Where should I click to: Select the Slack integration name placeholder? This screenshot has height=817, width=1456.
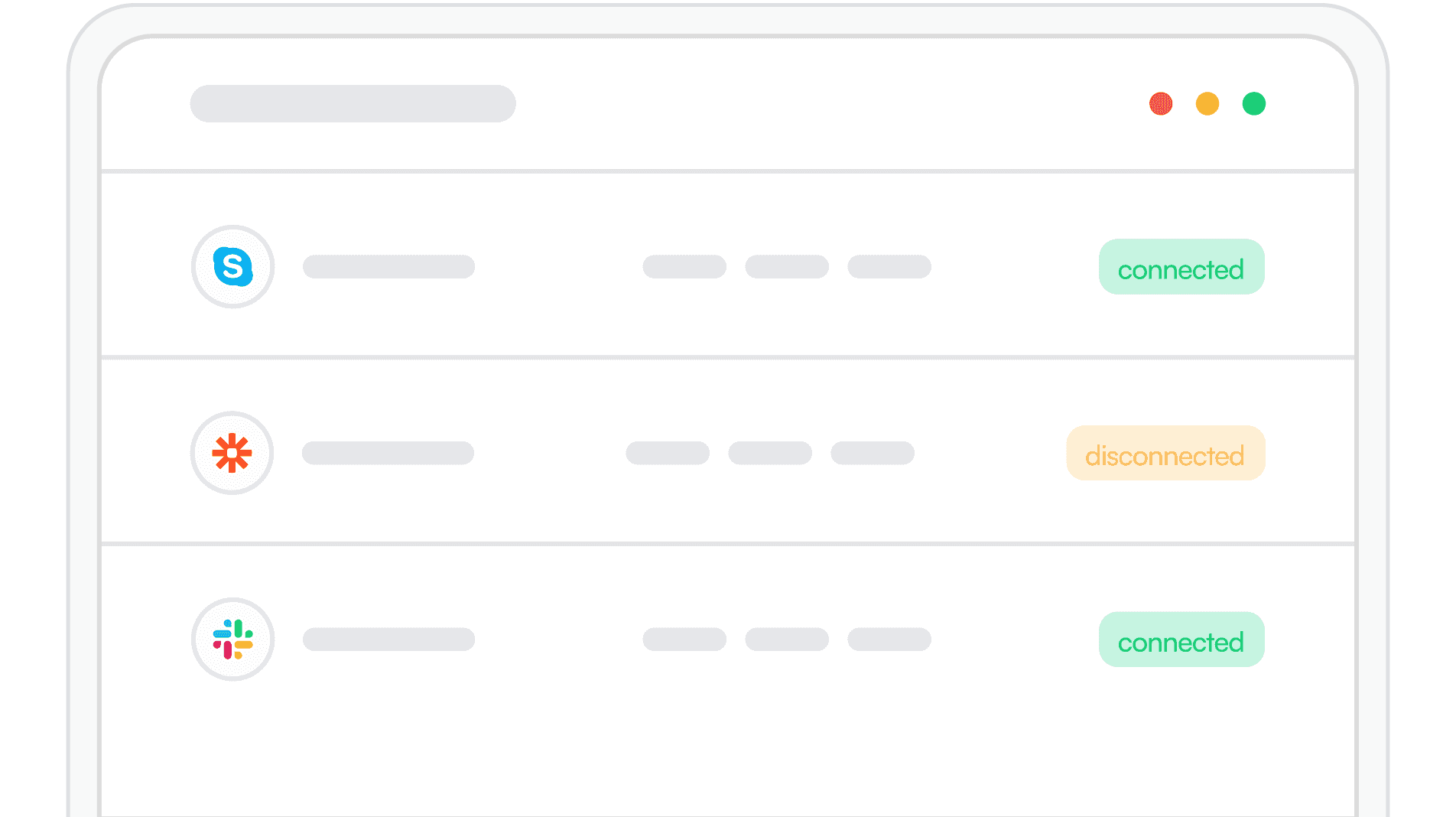(388, 640)
